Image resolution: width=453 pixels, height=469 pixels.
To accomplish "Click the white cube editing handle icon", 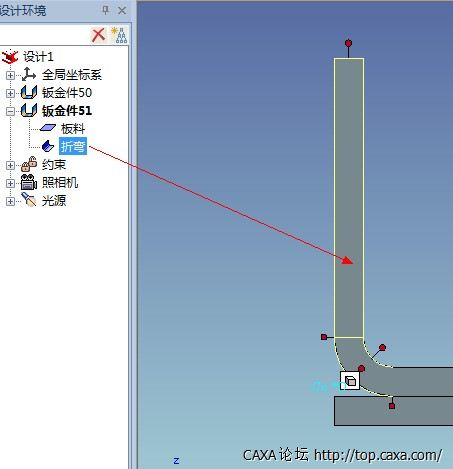I will tap(350, 380).
